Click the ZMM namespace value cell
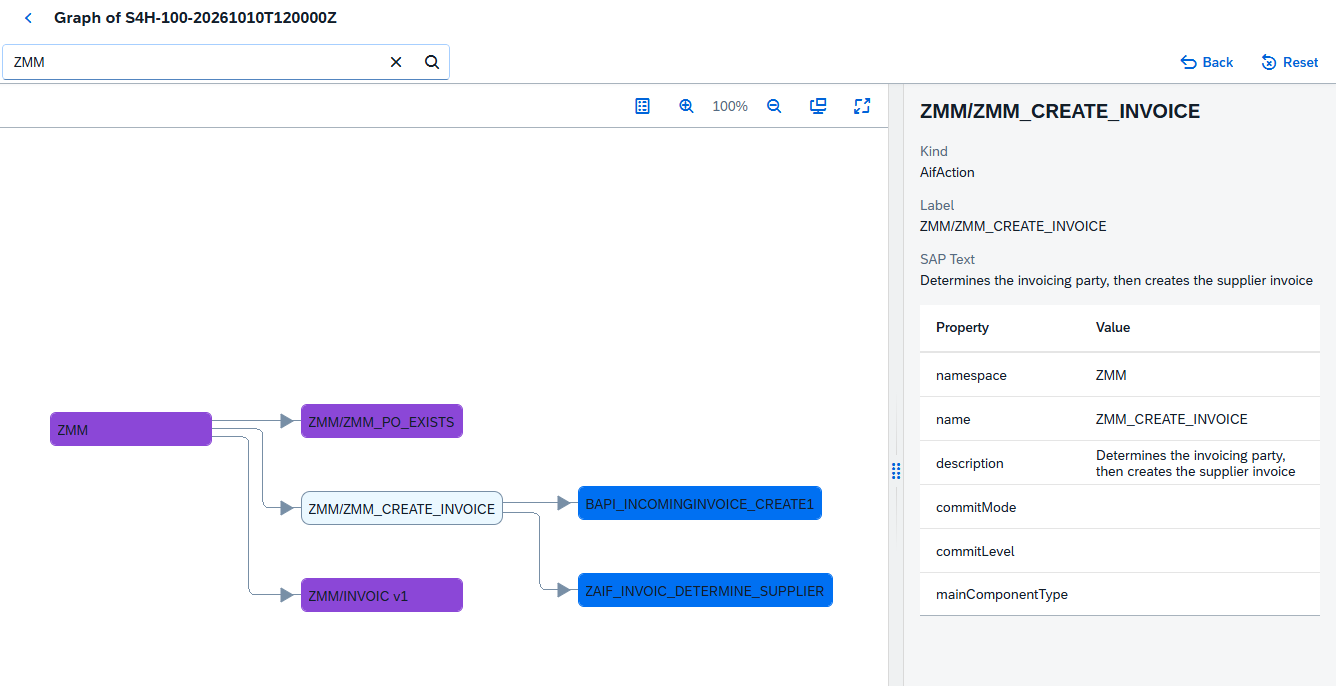The height and width of the screenshot is (686, 1339). point(1111,375)
